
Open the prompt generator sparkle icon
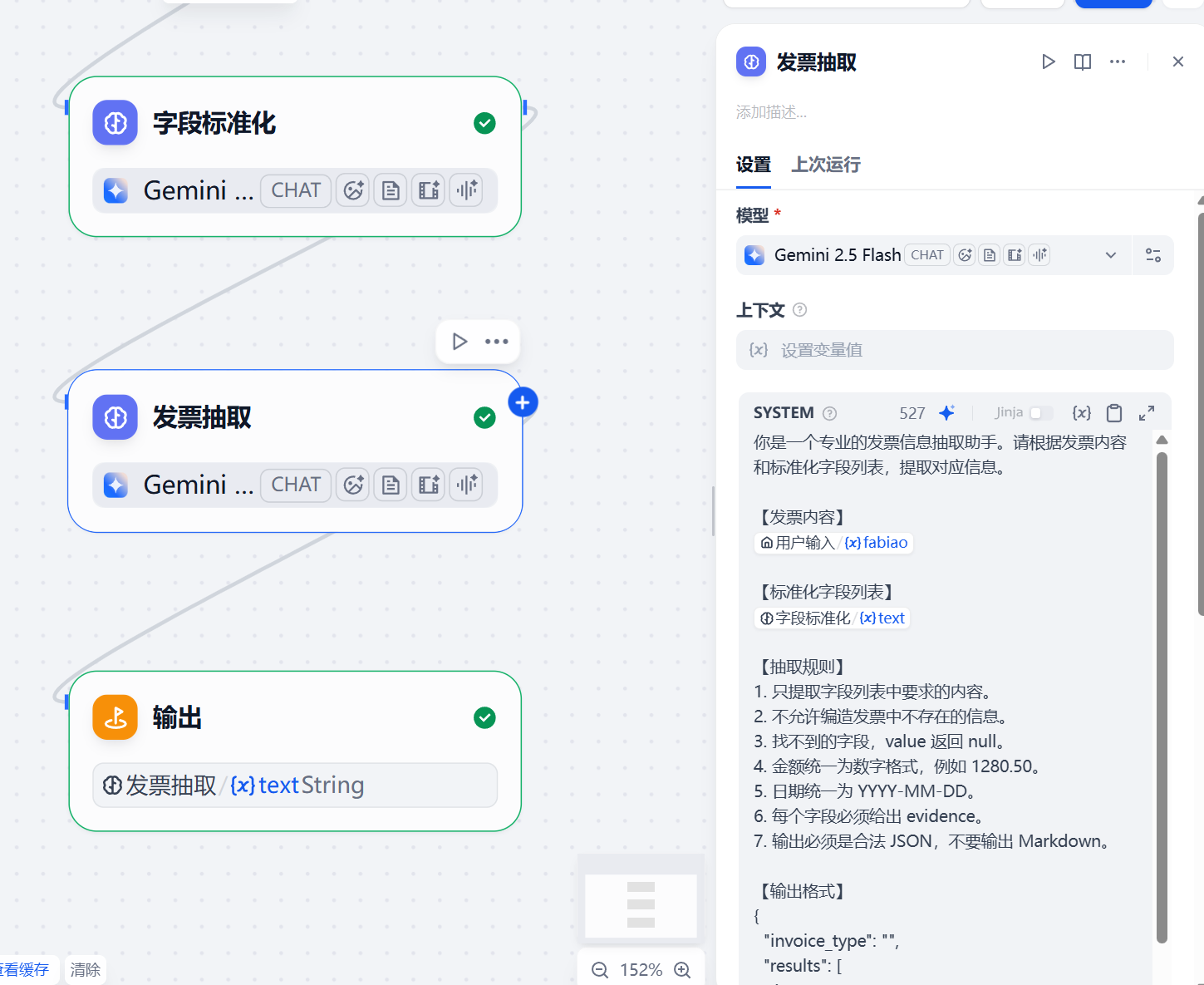coord(946,413)
